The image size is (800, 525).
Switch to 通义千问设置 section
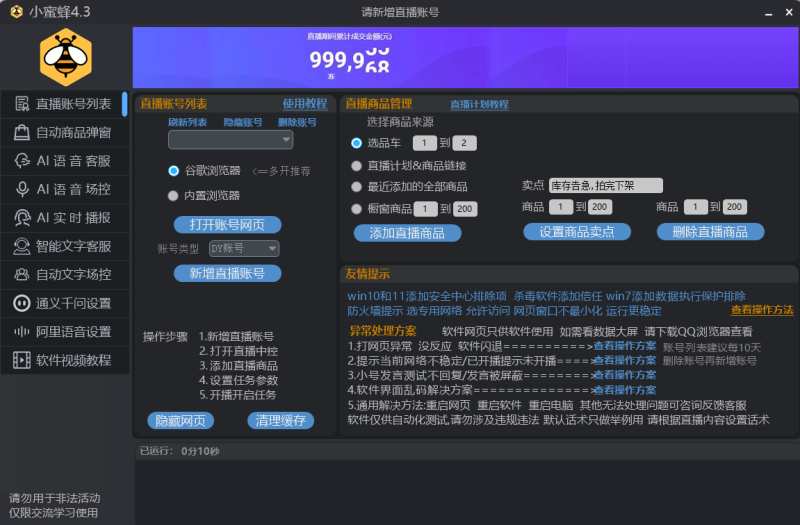click(64, 303)
